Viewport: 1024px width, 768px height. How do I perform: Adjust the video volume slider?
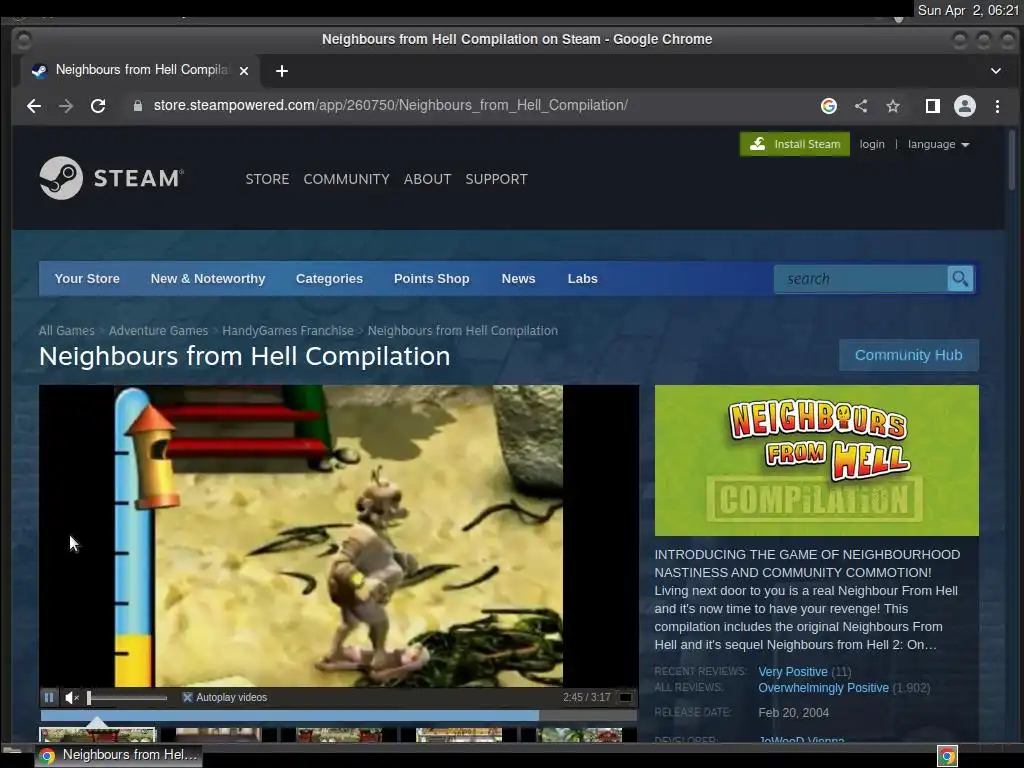click(127, 697)
